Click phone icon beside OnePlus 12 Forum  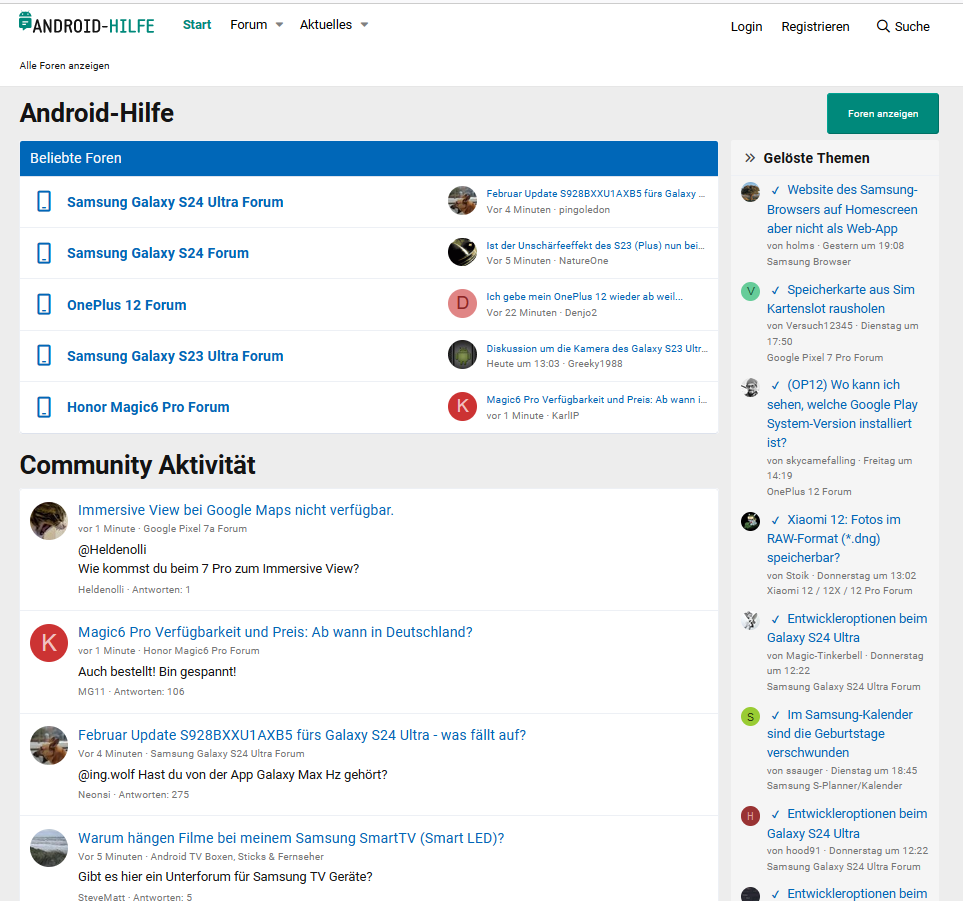44,305
